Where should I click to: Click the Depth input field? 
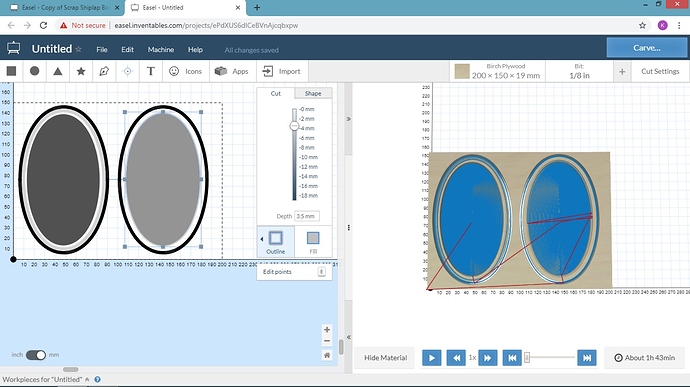[x=307, y=216]
